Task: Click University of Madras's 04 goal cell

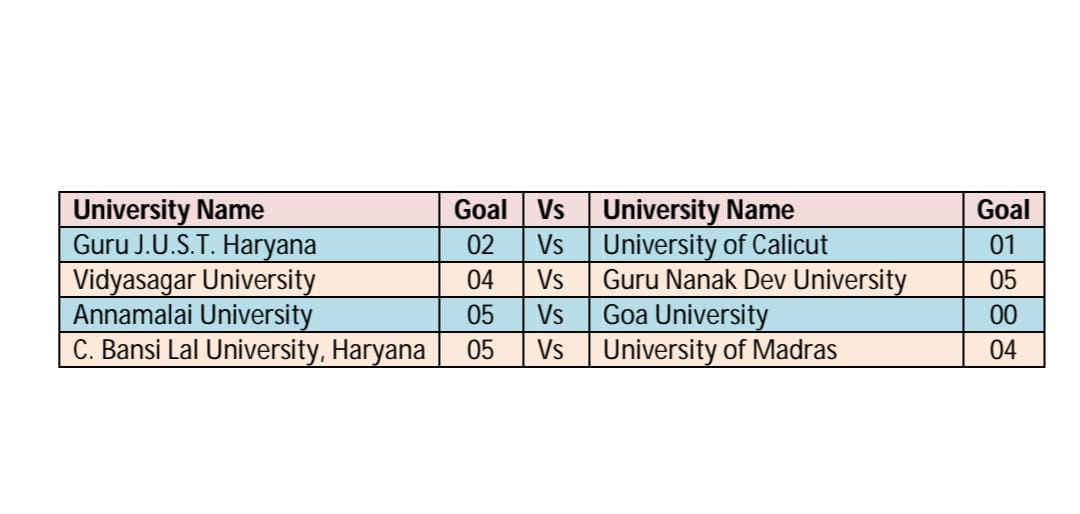Action: (x=1004, y=350)
